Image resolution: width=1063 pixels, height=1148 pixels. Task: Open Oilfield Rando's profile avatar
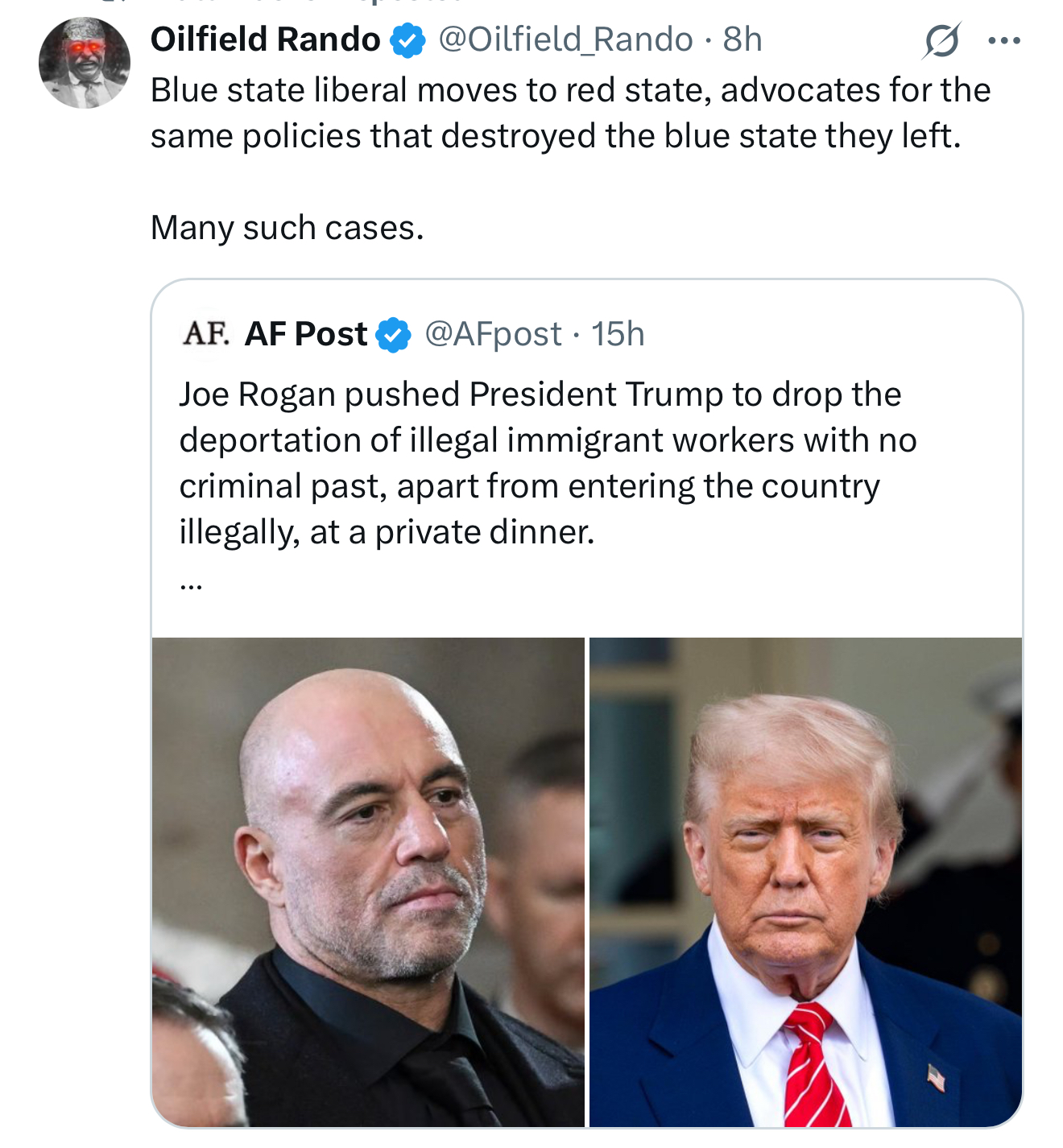click(84, 63)
